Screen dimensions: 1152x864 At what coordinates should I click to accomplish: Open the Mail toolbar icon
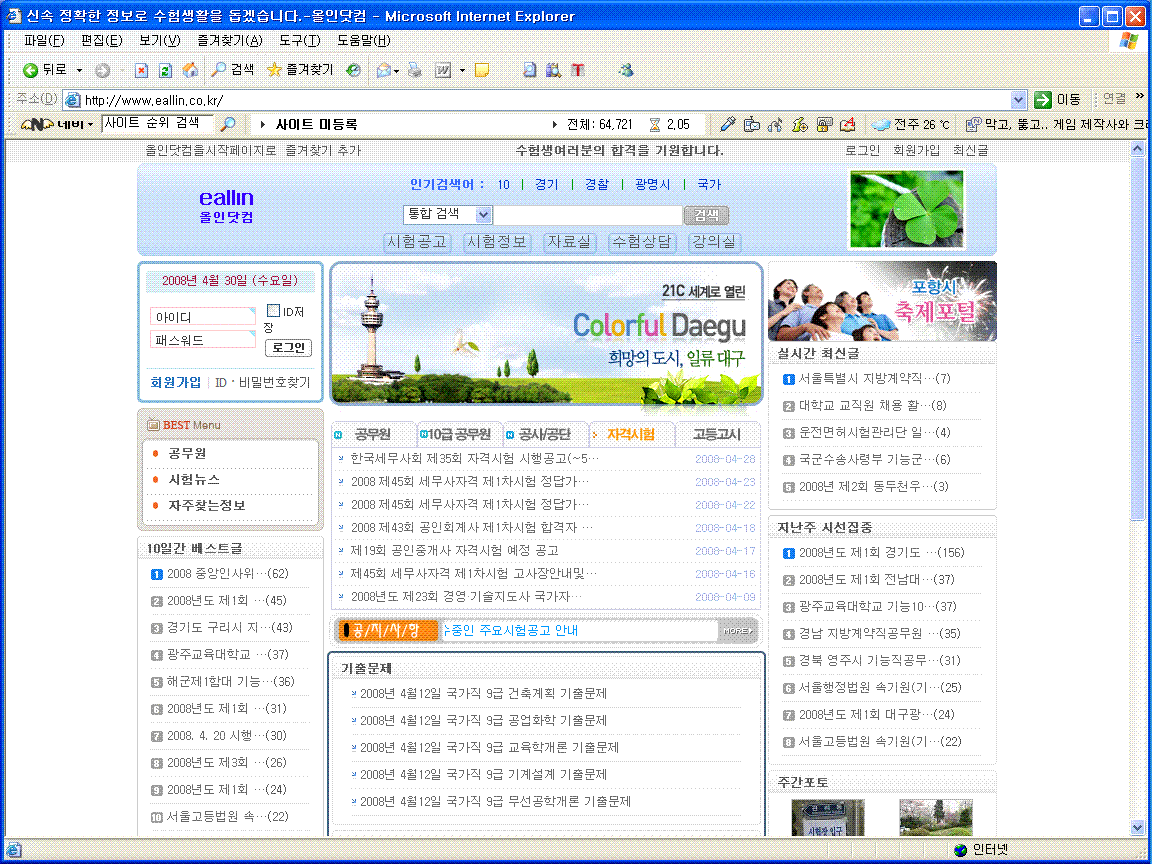[383, 70]
